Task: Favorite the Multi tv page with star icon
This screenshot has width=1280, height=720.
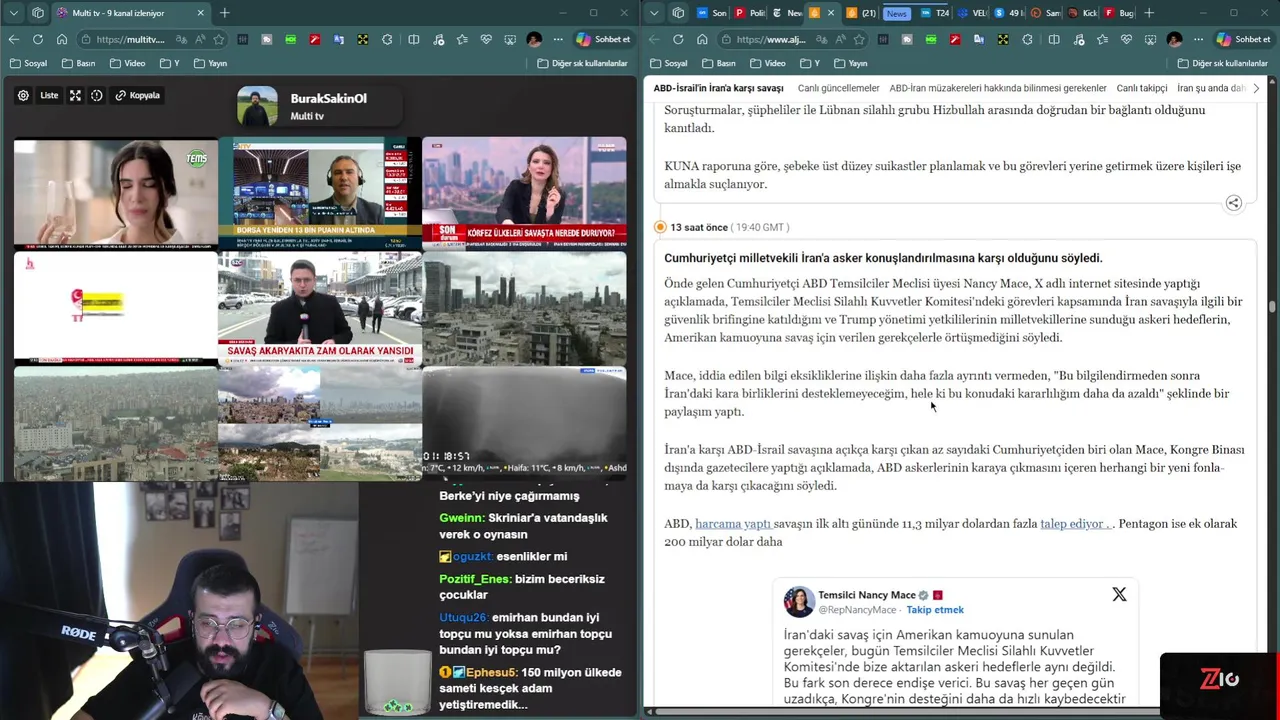Action: 218,39
